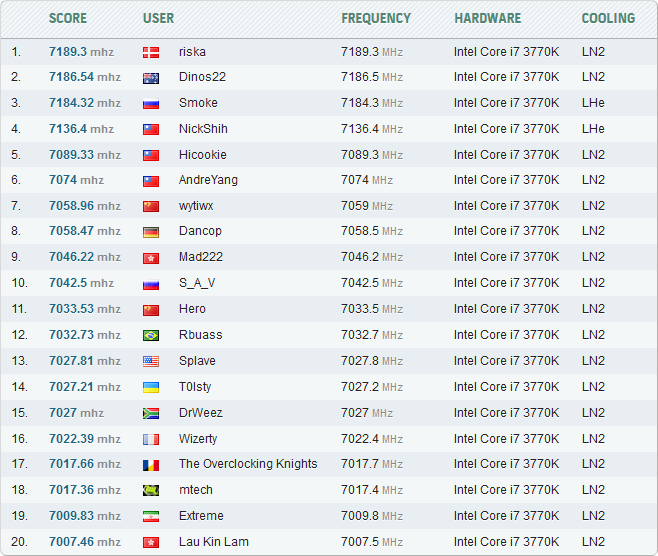The width and height of the screenshot is (658, 556).
Task: Click the France flag next to Wizerty
Action: click(151, 439)
